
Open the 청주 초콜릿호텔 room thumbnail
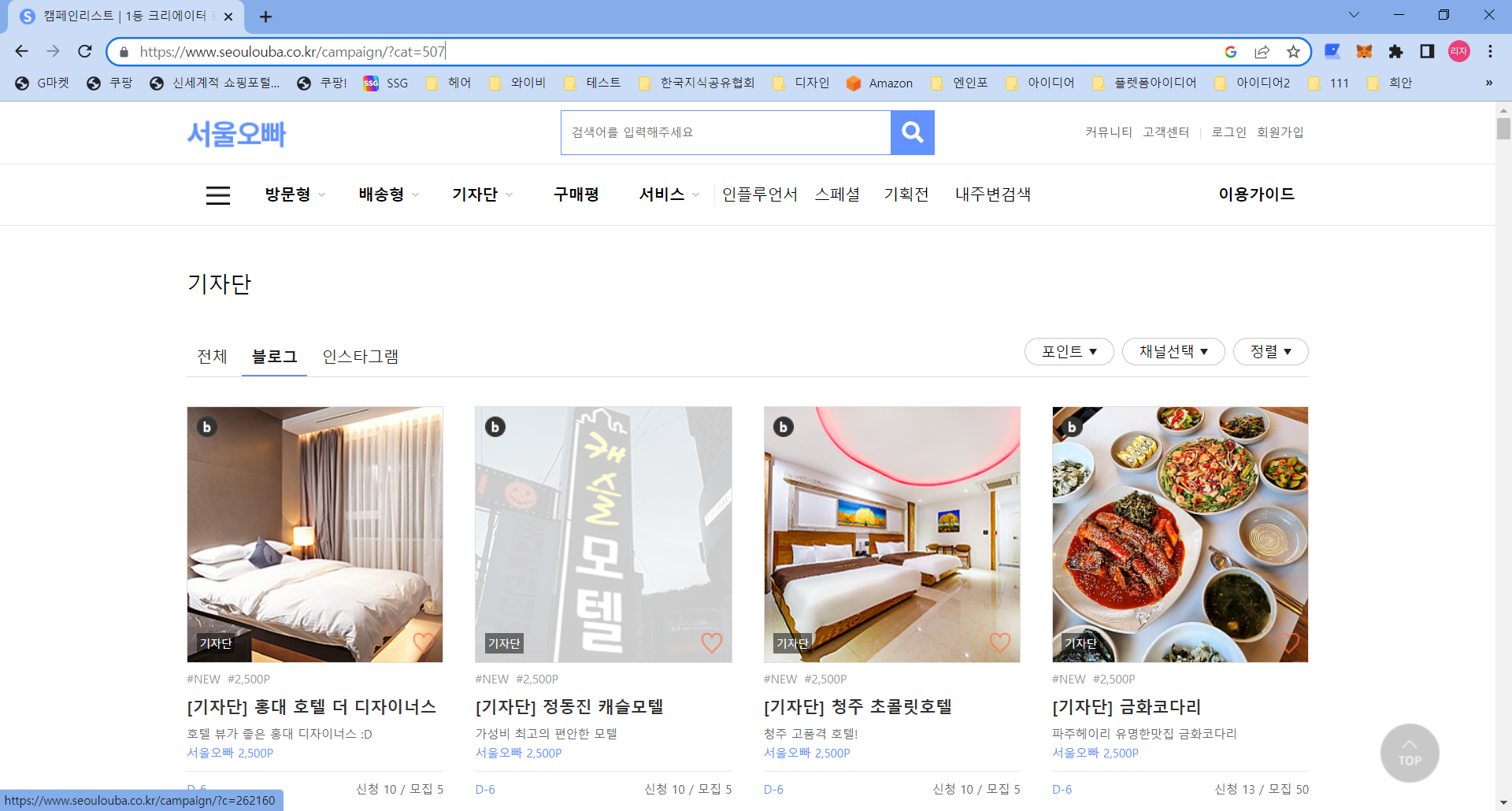tap(891, 535)
